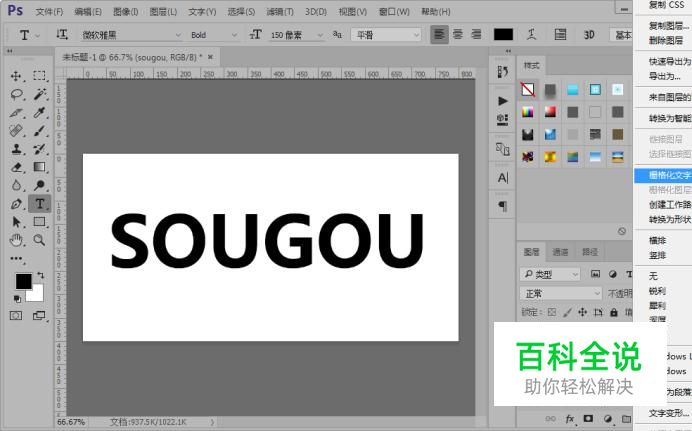Close the 未标题-1 document tab

[210, 57]
